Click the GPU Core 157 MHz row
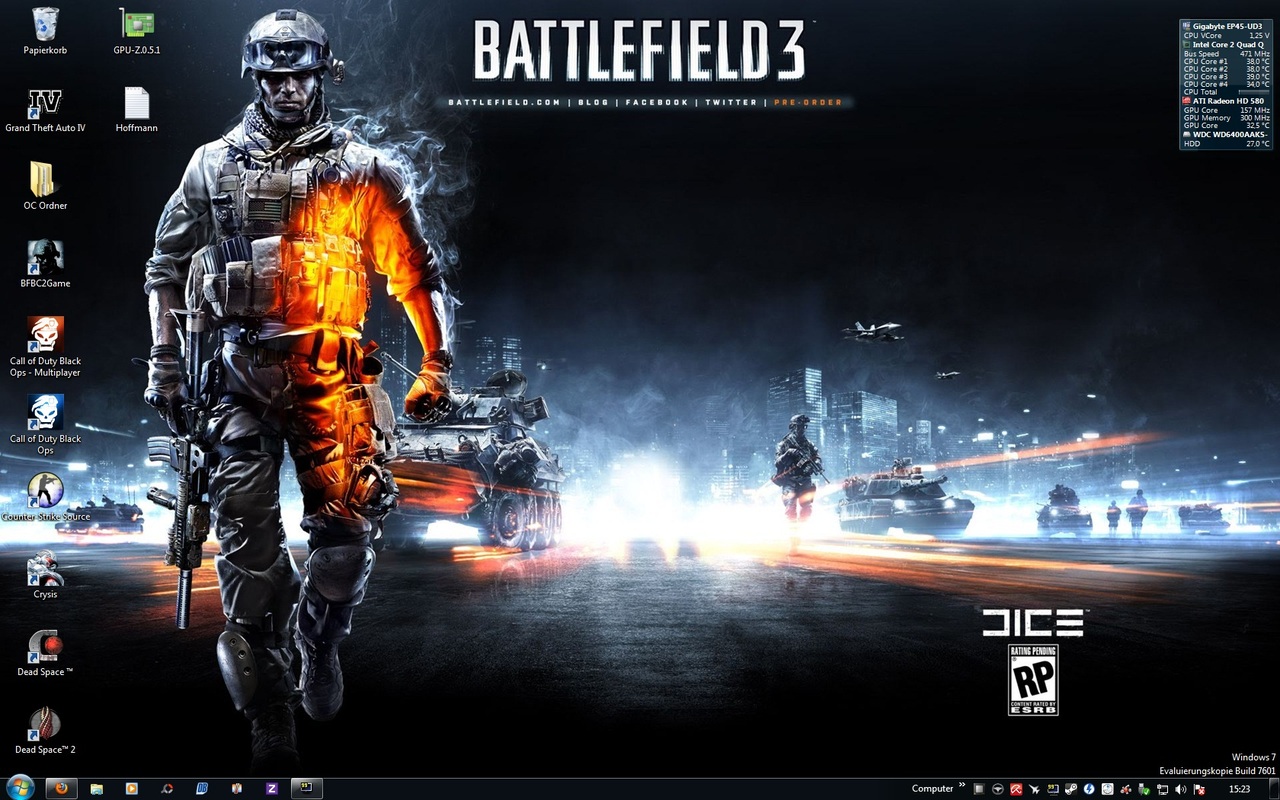Image resolution: width=1280 pixels, height=800 pixels. pos(1226,110)
